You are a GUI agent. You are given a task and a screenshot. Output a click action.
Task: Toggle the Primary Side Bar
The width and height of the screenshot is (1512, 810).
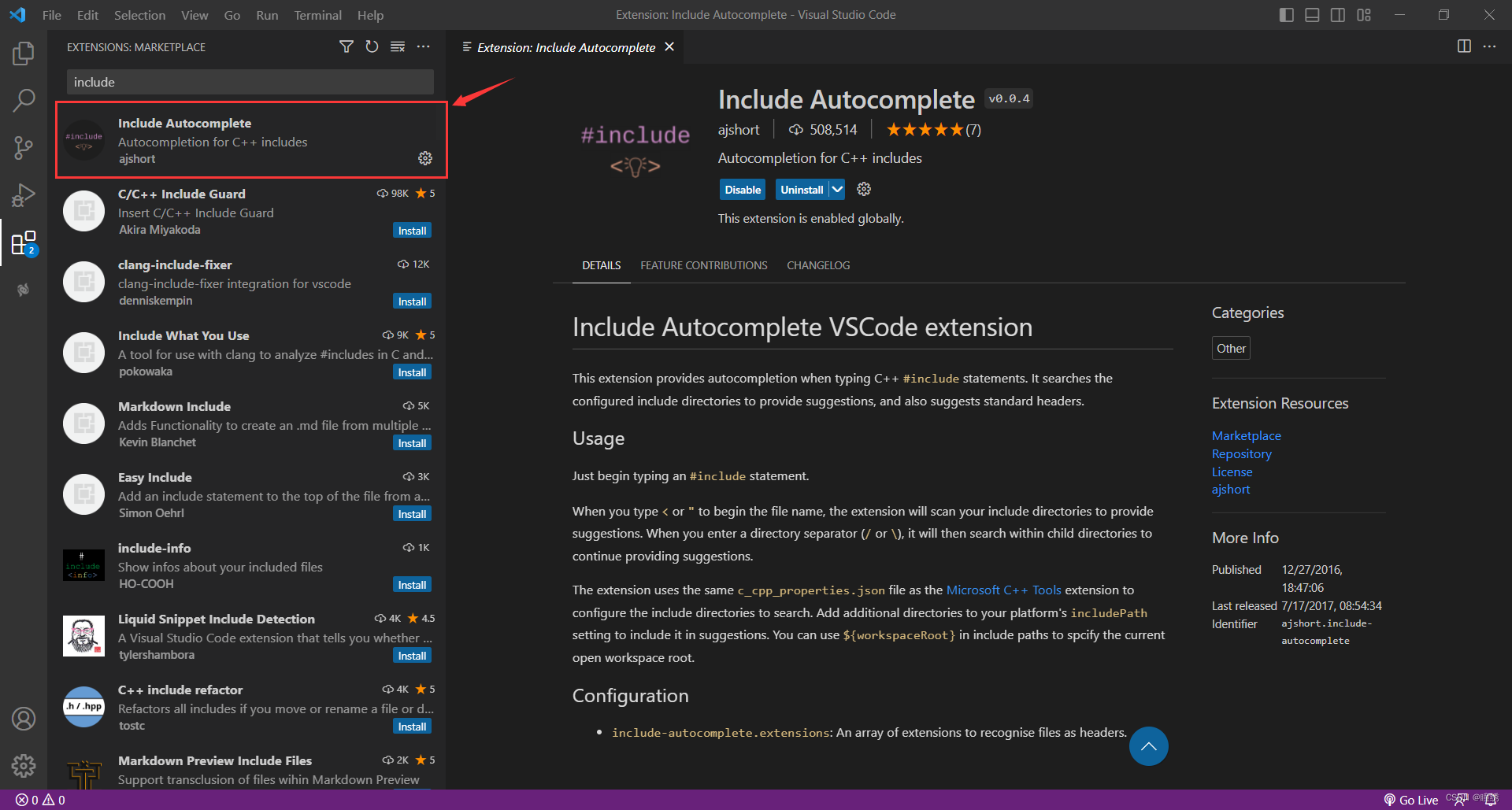pyautogui.click(x=1286, y=14)
